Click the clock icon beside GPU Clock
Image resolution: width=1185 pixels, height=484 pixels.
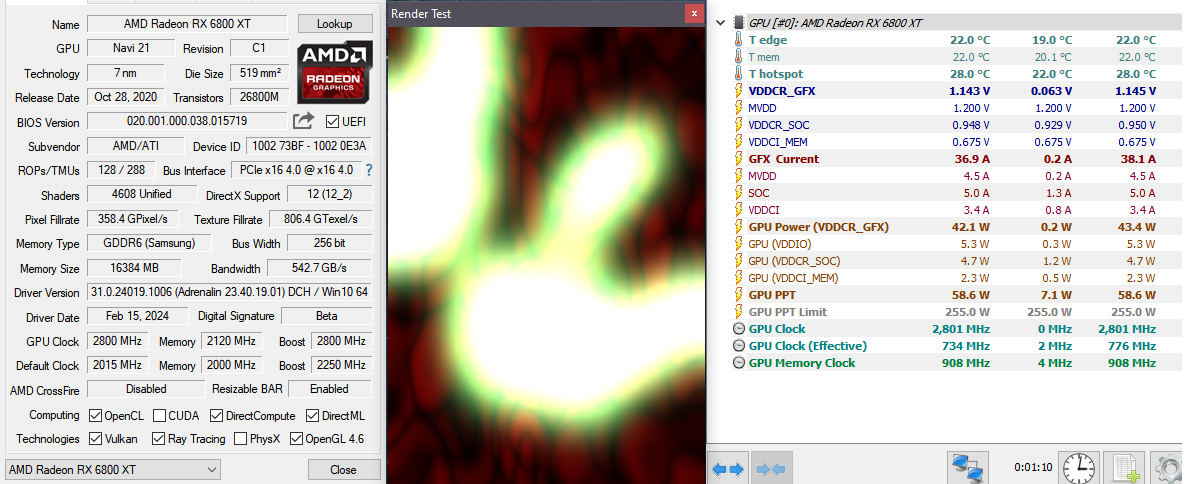[x=738, y=329]
